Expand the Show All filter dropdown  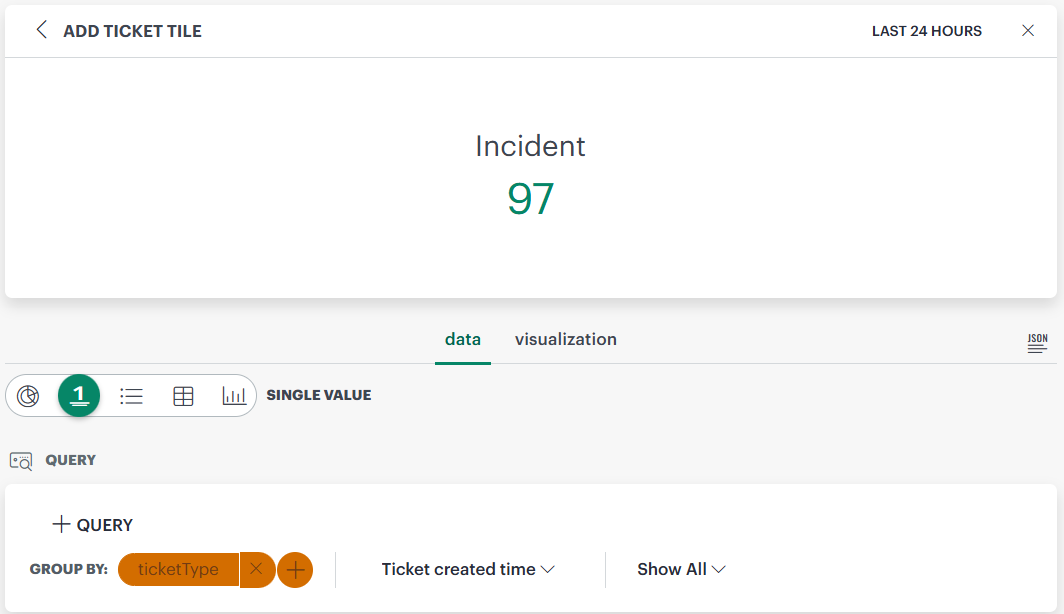[x=681, y=568]
